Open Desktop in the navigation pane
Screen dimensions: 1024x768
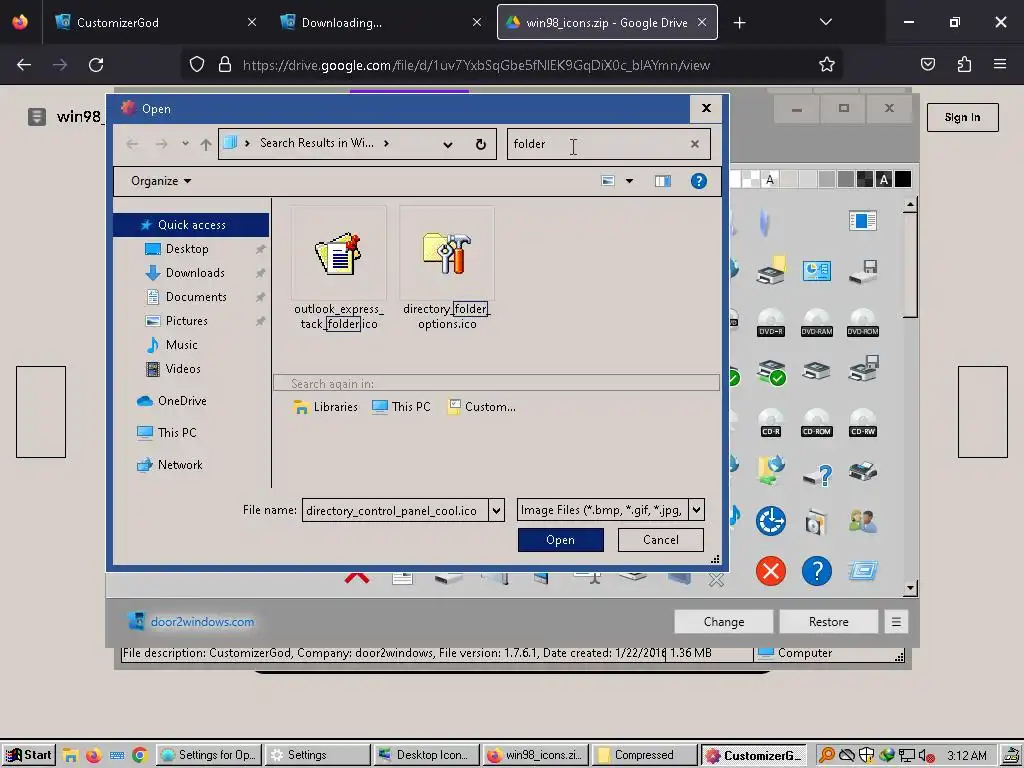coord(187,249)
